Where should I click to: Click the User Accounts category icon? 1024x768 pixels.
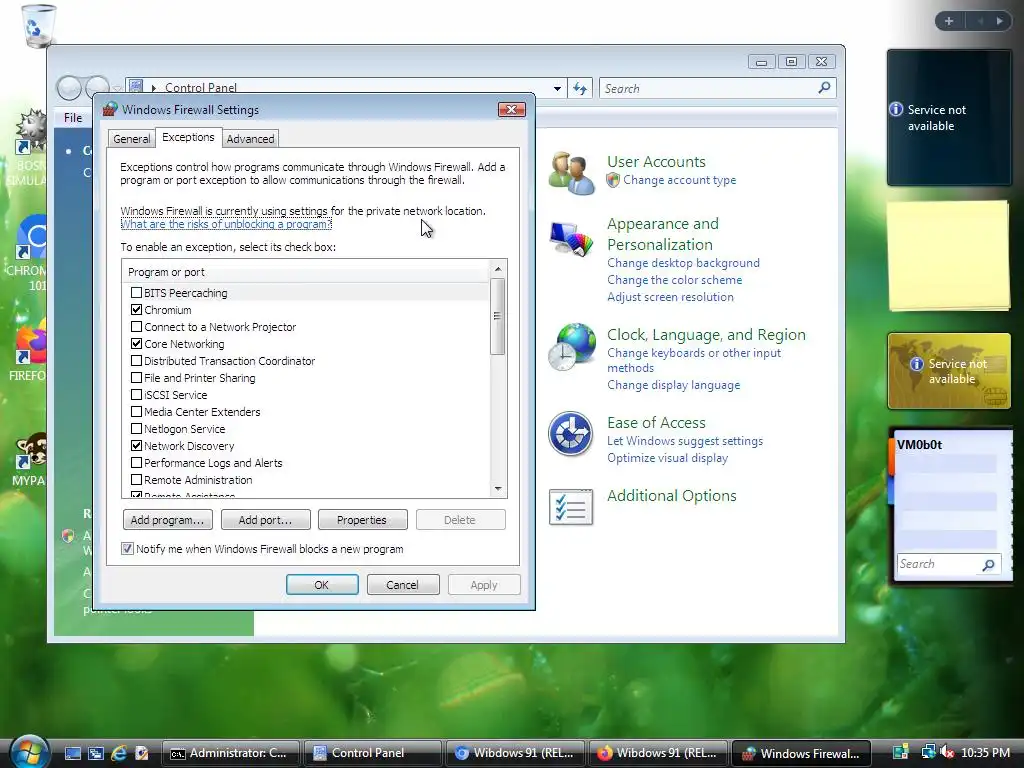click(571, 173)
